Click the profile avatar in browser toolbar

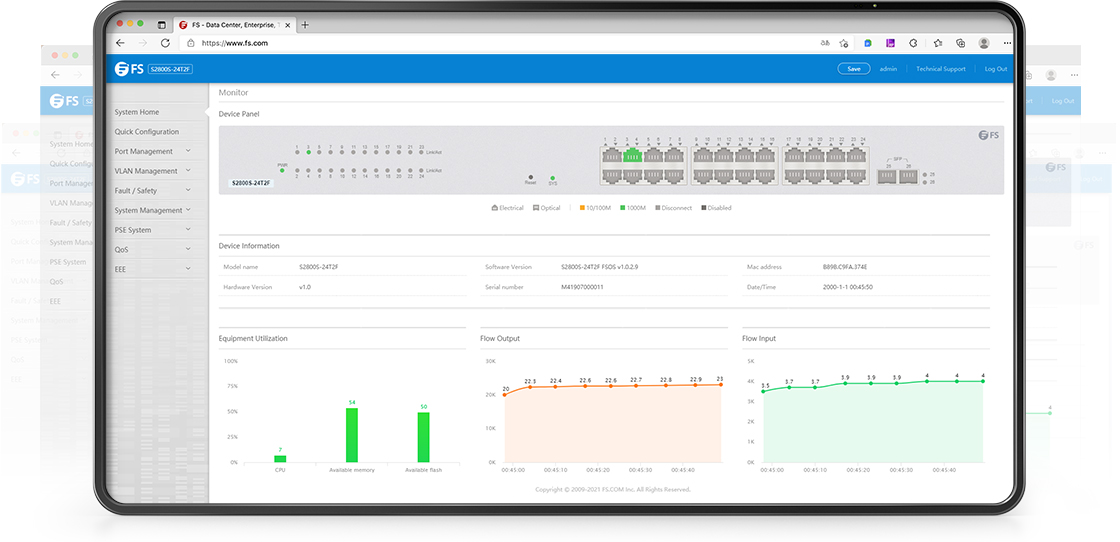point(984,43)
